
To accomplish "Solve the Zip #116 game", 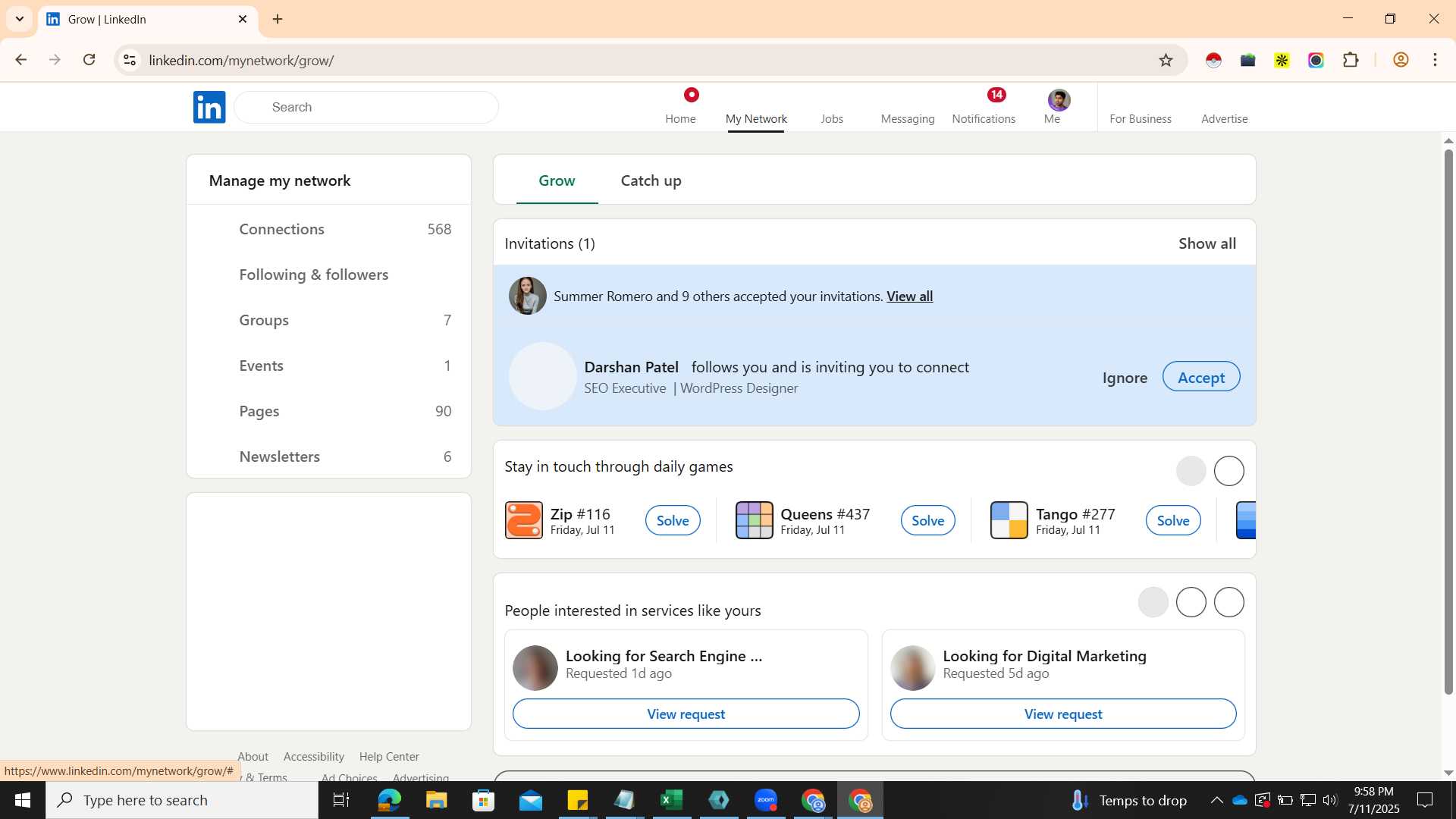I will click(x=673, y=520).
